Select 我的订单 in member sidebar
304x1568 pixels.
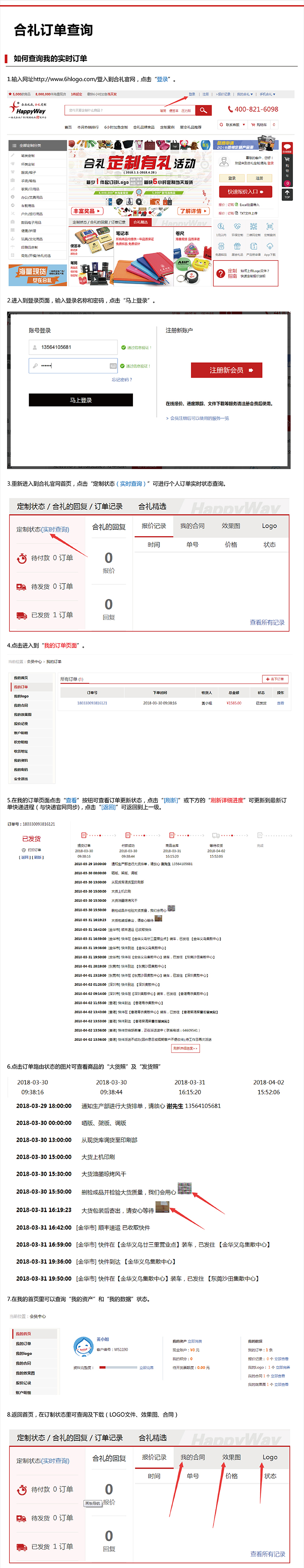pos(21,687)
